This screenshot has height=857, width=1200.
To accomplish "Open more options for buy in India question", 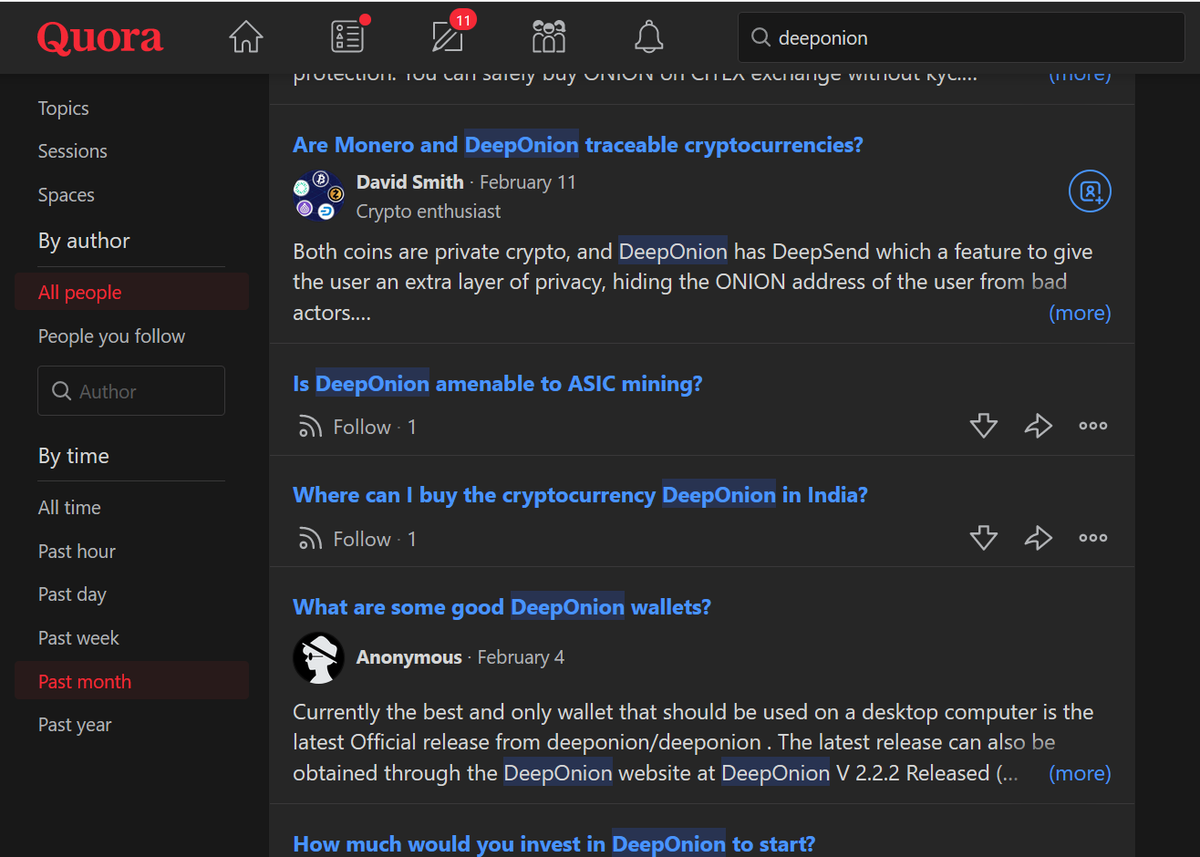I will (1093, 538).
